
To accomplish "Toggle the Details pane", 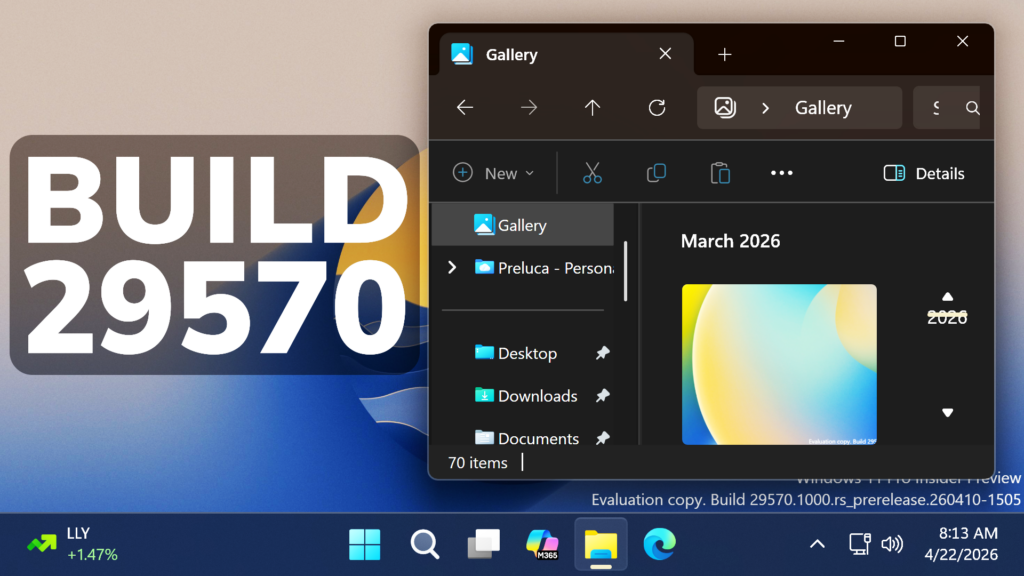I will [x=924, y=173].
